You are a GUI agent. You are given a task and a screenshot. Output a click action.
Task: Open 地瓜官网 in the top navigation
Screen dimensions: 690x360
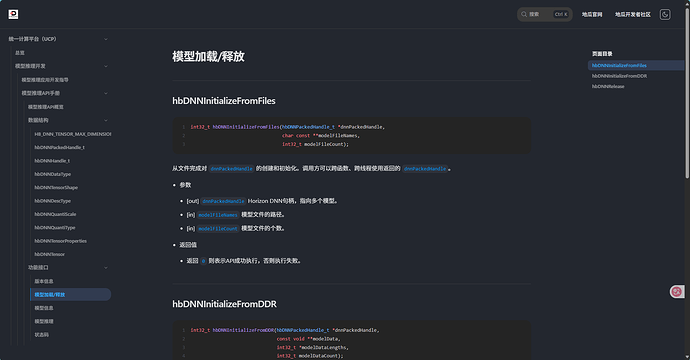point(592,15)
